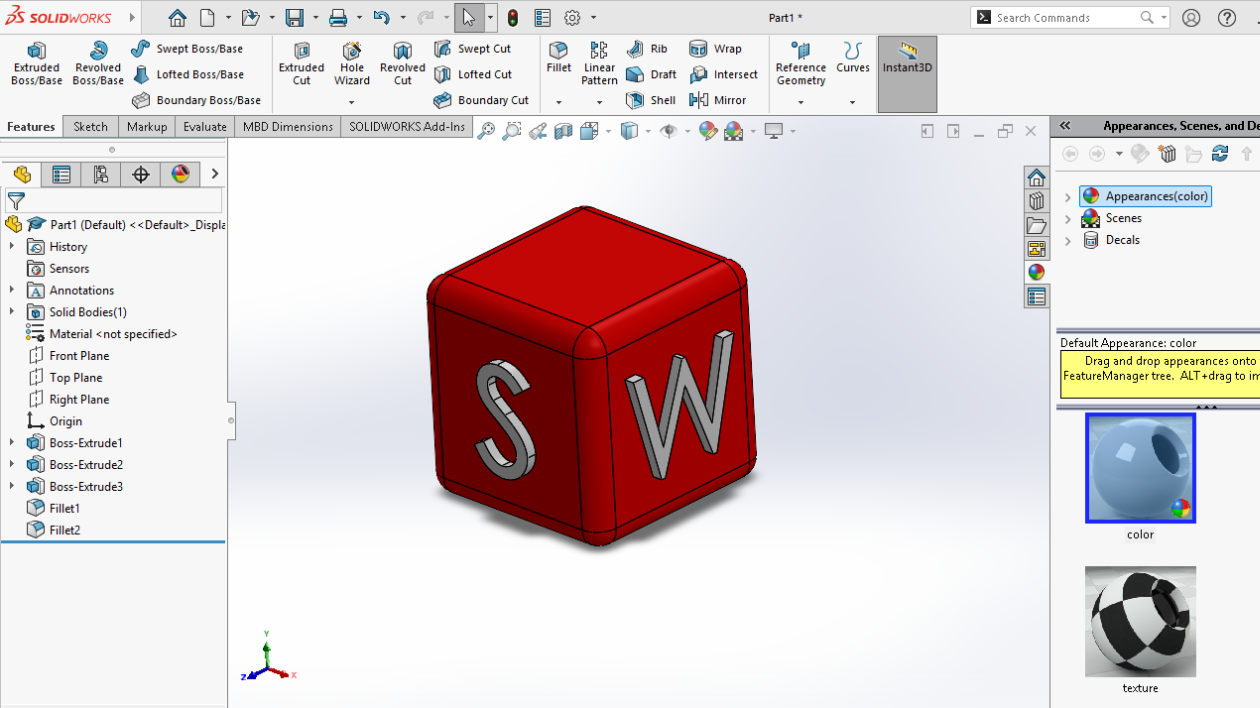
Task: Choose the Lofted Boss/Base command
Action: point(187,74)
